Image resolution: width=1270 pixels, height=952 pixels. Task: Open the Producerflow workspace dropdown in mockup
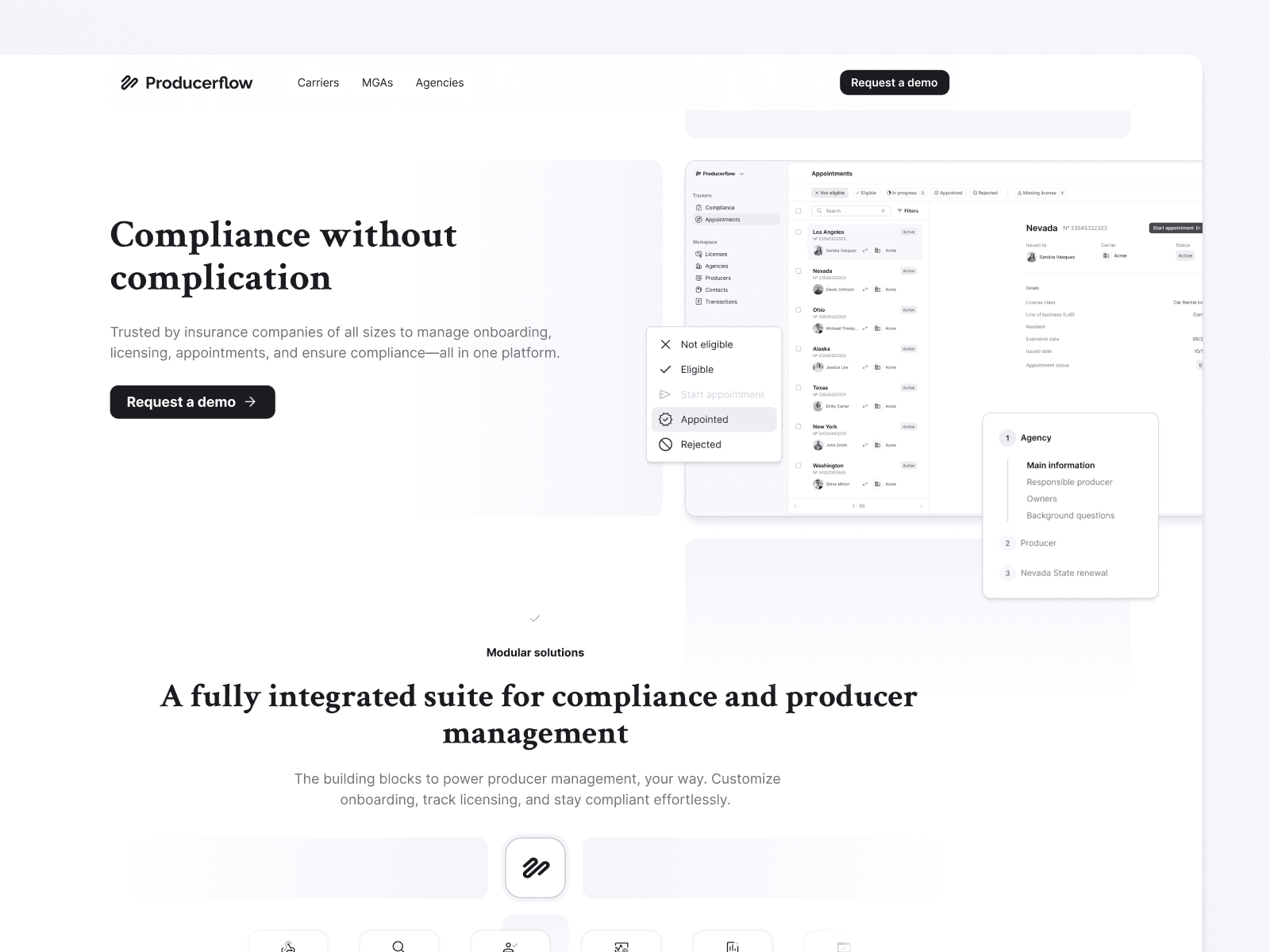coord(720,174)
